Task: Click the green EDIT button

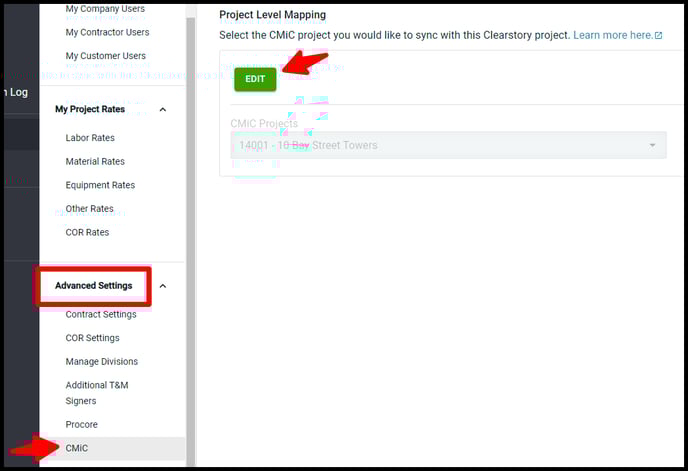Action: (255, 79)
